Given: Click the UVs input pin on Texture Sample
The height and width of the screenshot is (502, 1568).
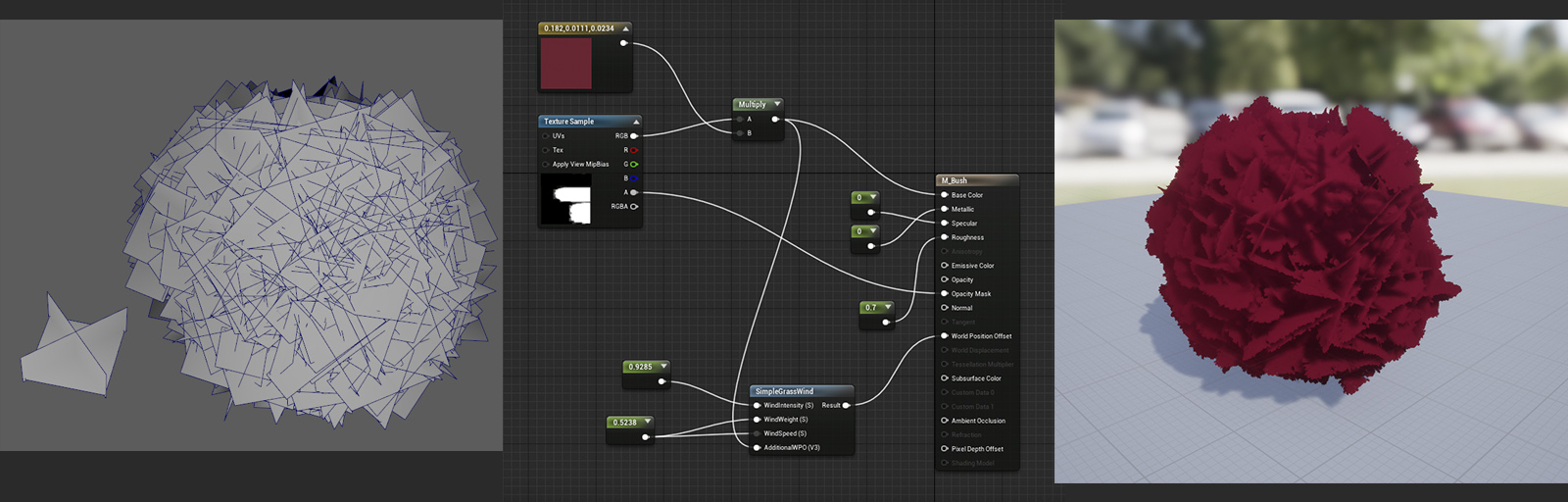Looking at the screenshot, I should (546, 136).
